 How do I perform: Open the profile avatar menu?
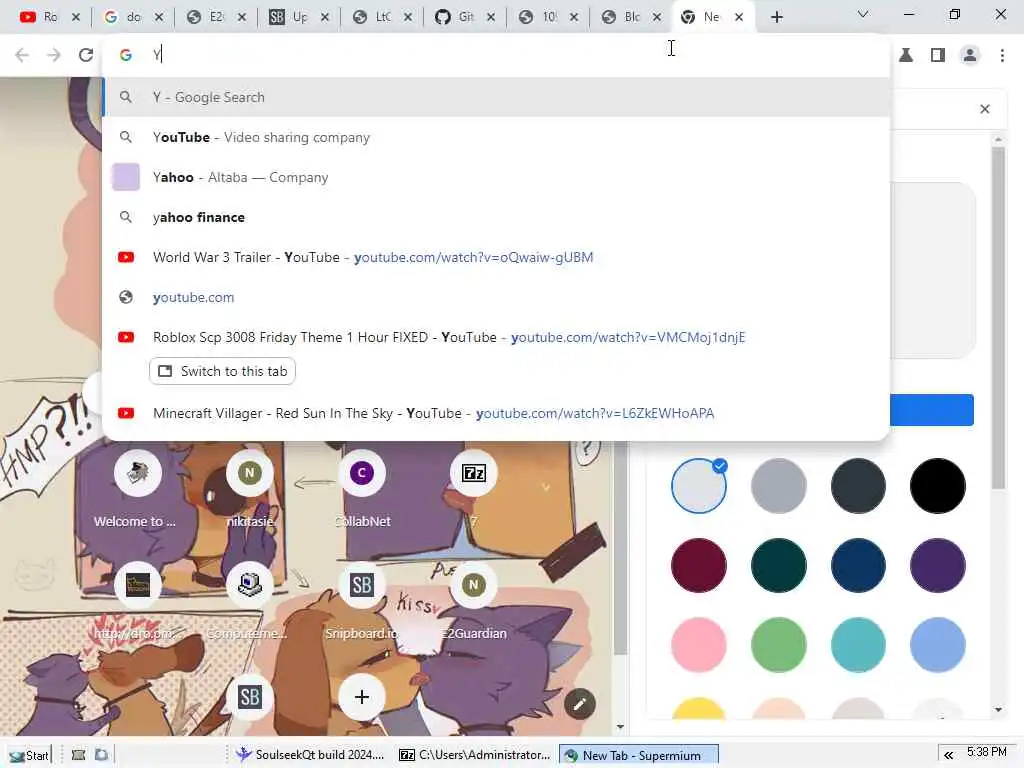(970, 55)
